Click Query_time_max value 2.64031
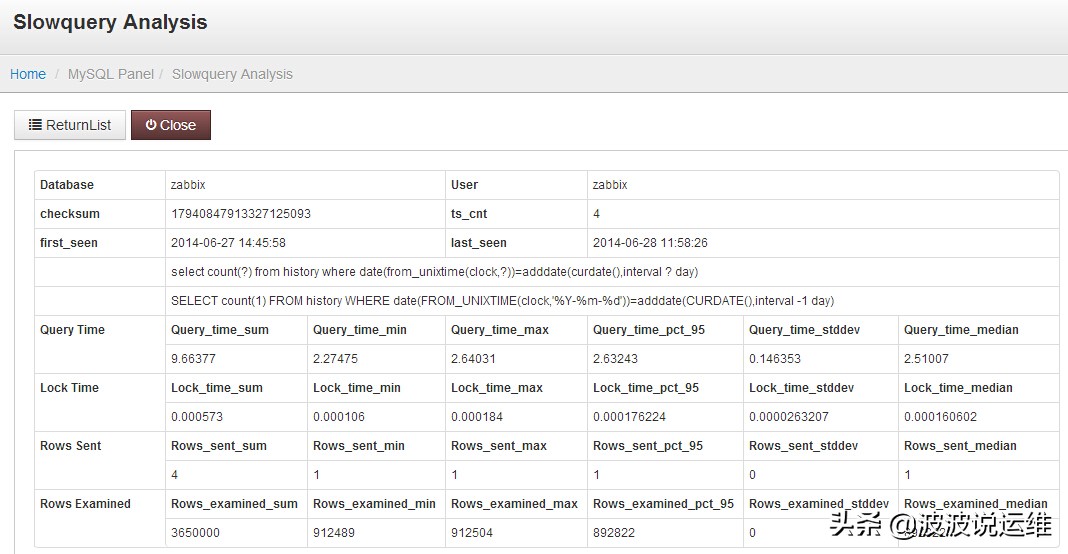1068x554 pixels. click(474, 359)
